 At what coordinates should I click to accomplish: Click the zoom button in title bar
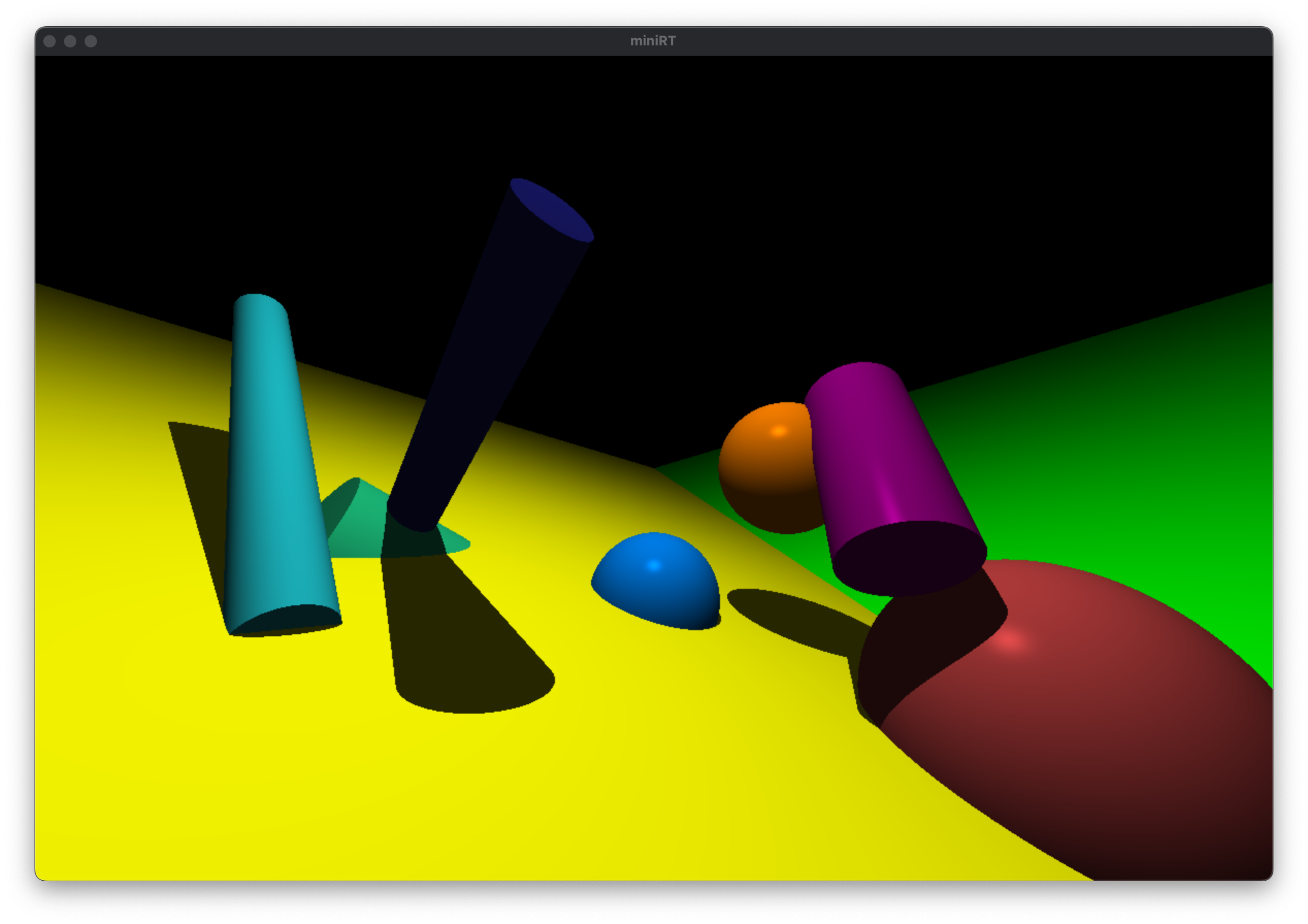click(91, 41)
